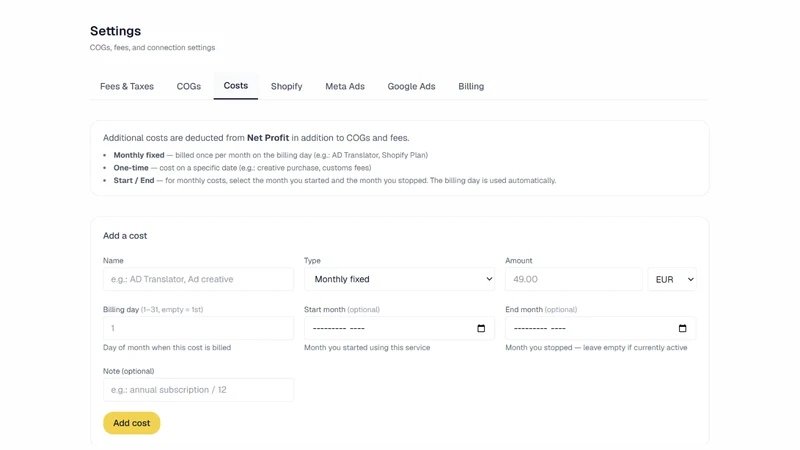Image resolution: width=800 pixels, height=450 pixels.
Task: Open the Fees & Taxes tab
Action: [x=127, y=86]
